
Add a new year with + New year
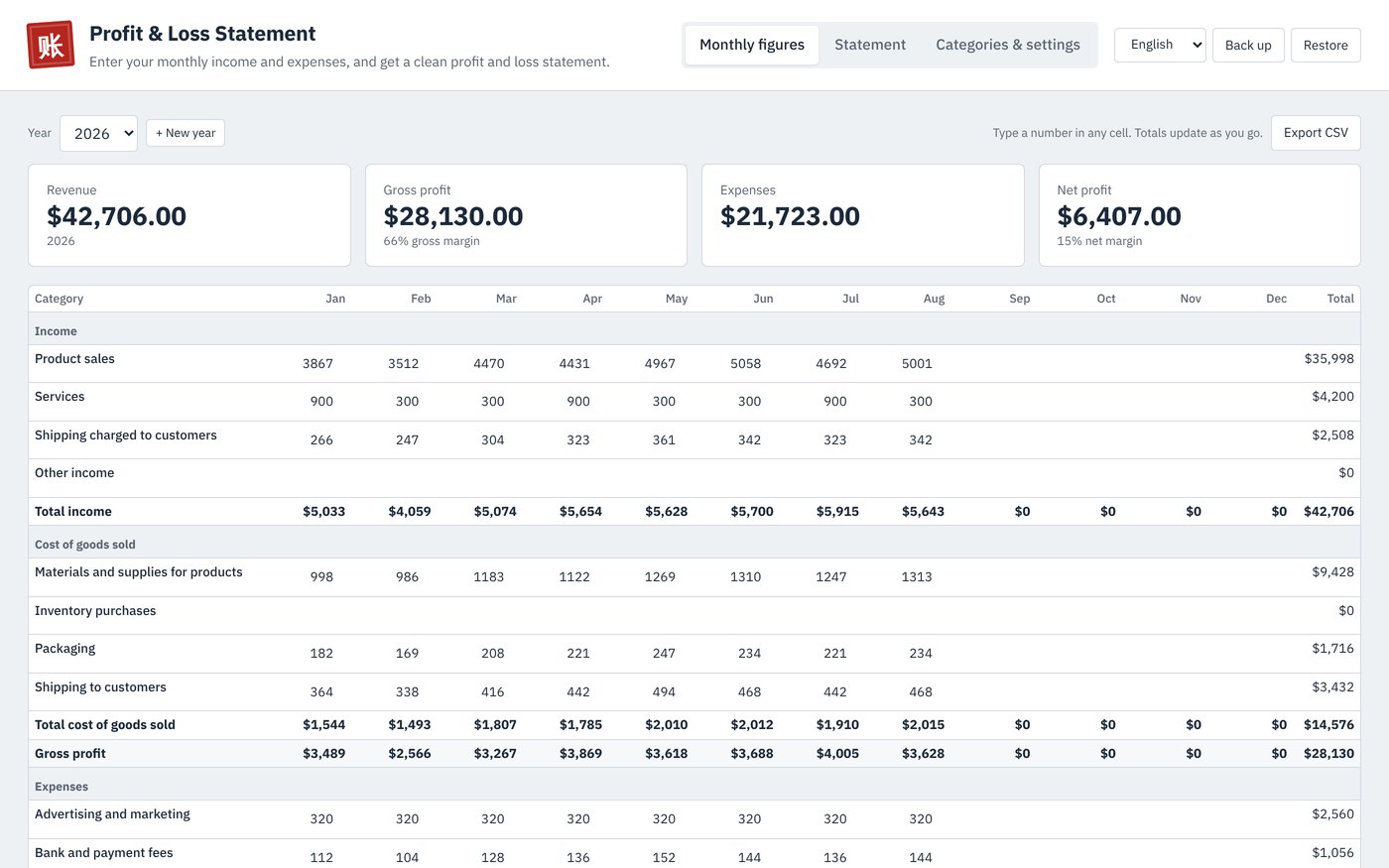tap(186, 133)
